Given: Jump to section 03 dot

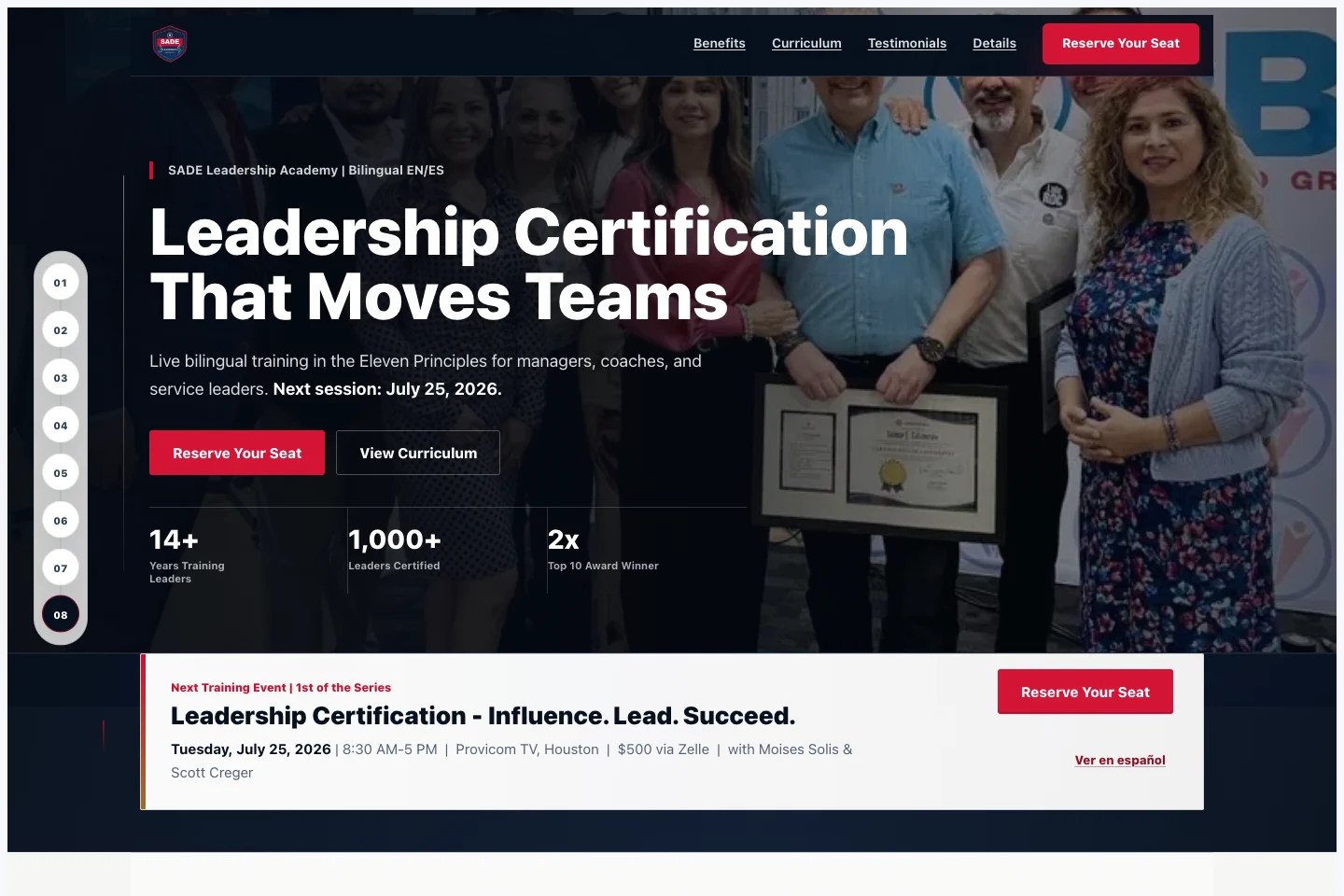Looking at the screenshot, I should [61, 378].
